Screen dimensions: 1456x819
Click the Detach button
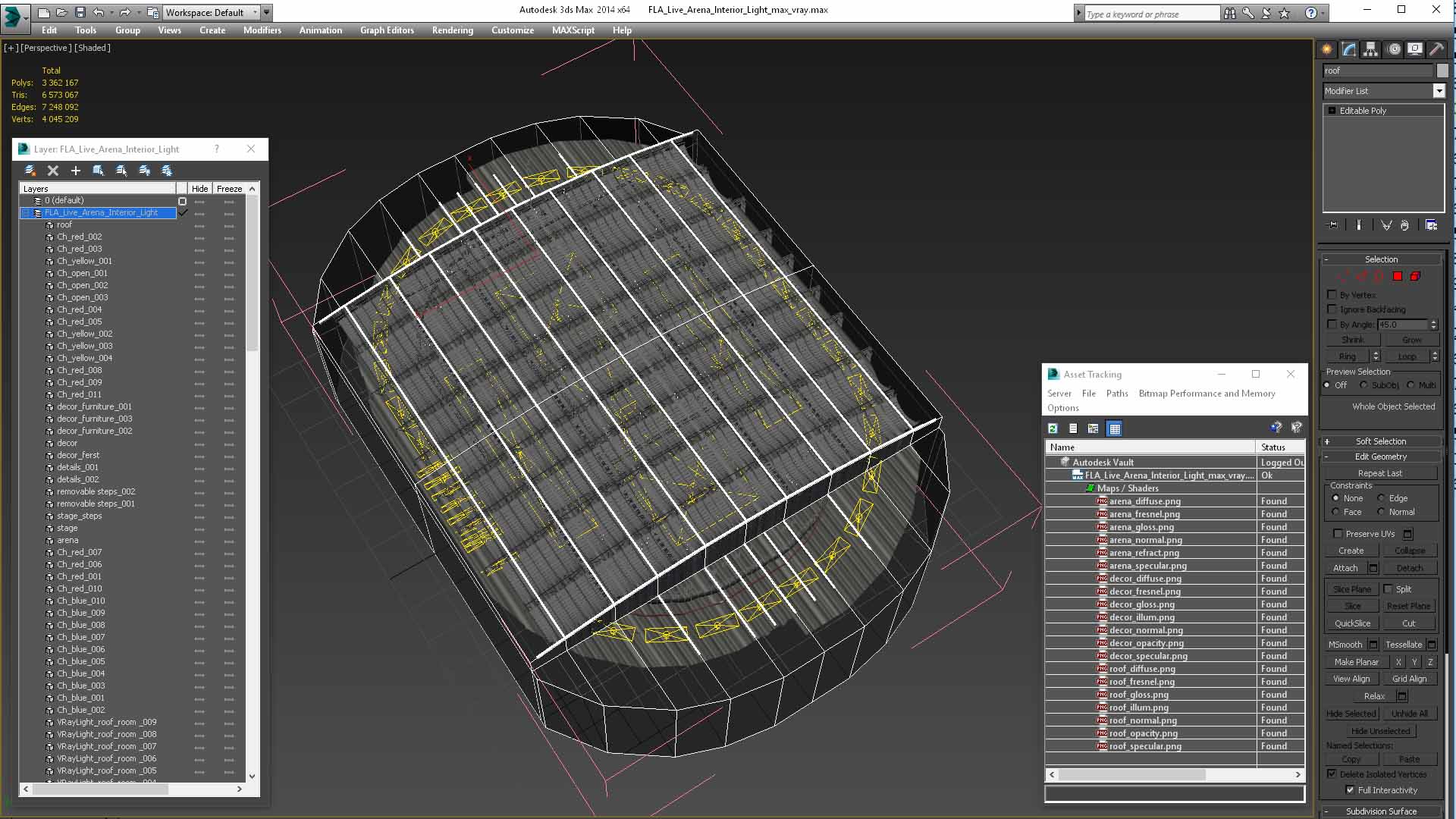1409,568
